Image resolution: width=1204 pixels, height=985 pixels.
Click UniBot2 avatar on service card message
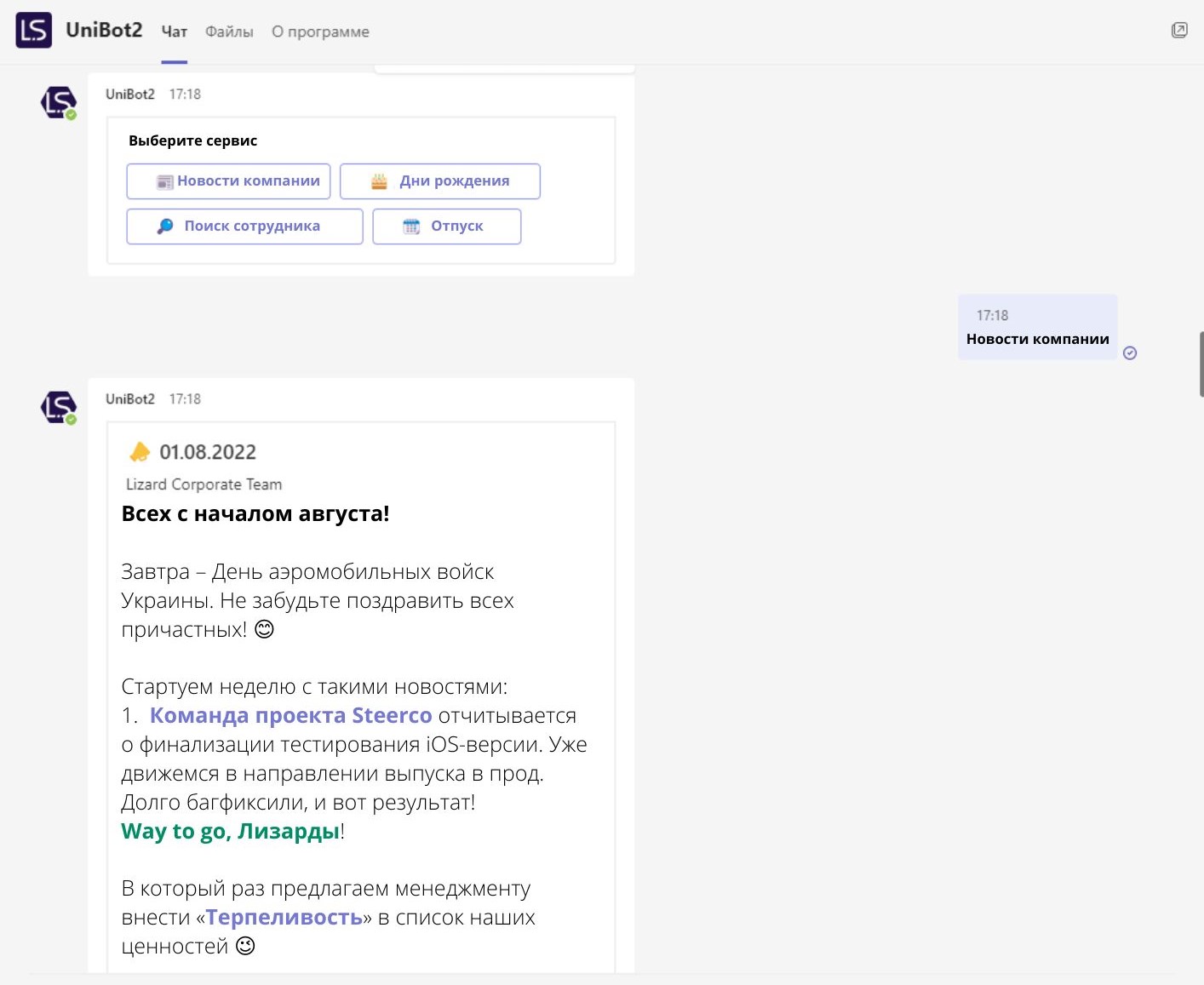click(x=59, y=102)
